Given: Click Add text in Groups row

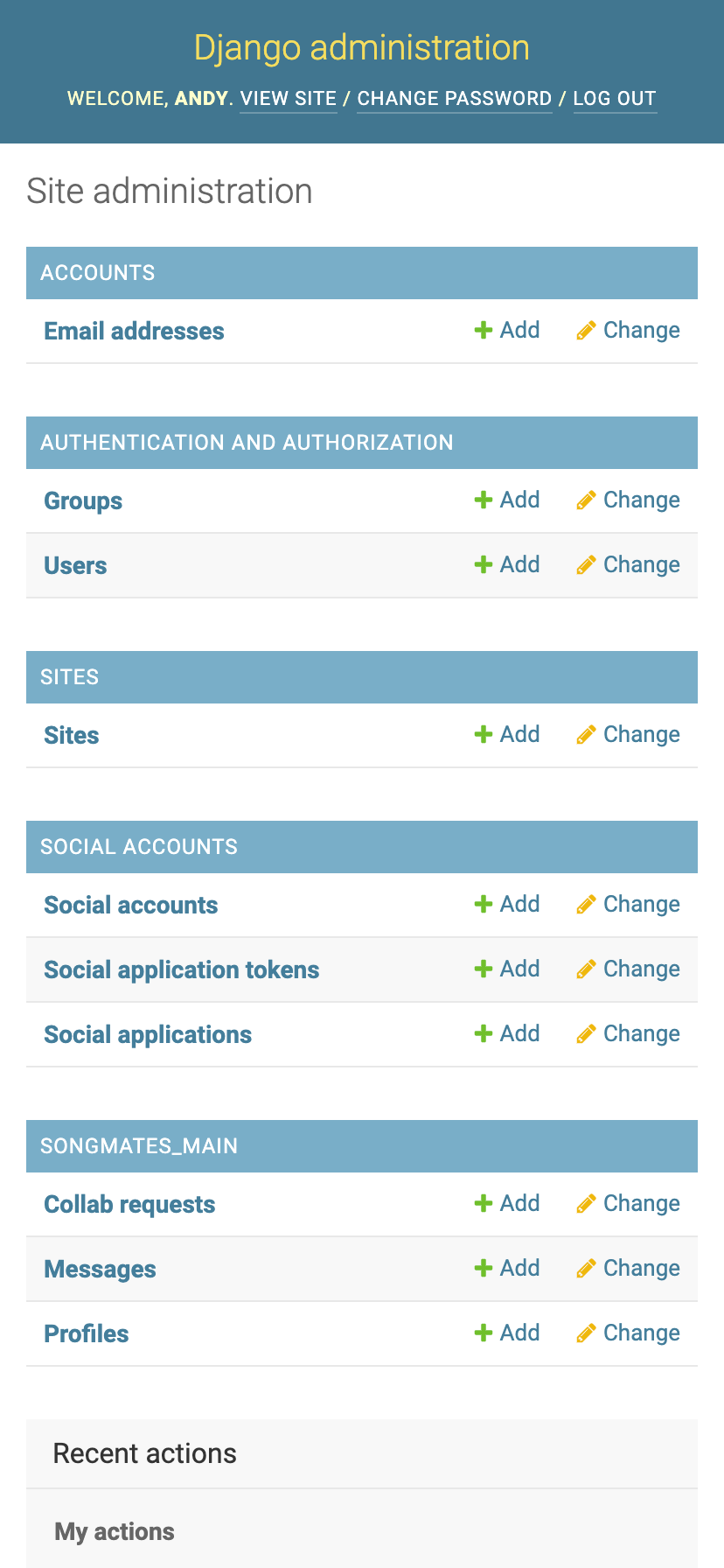Looking at the screenshot, I should 519,500.
